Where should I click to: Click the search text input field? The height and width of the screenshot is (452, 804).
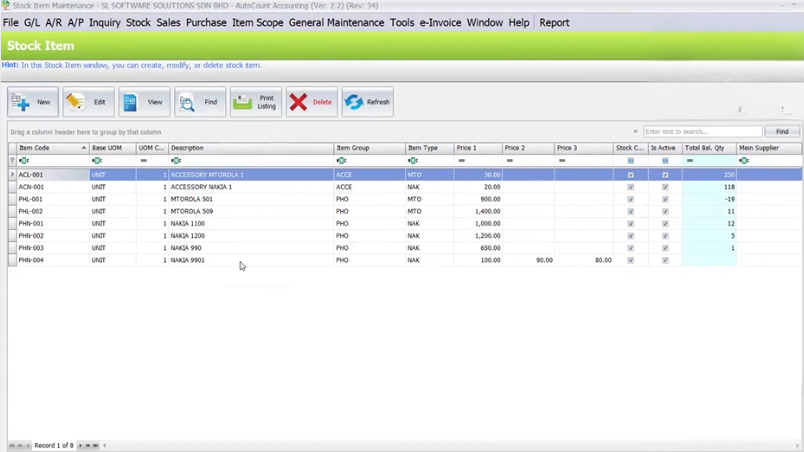click(702, 132)
